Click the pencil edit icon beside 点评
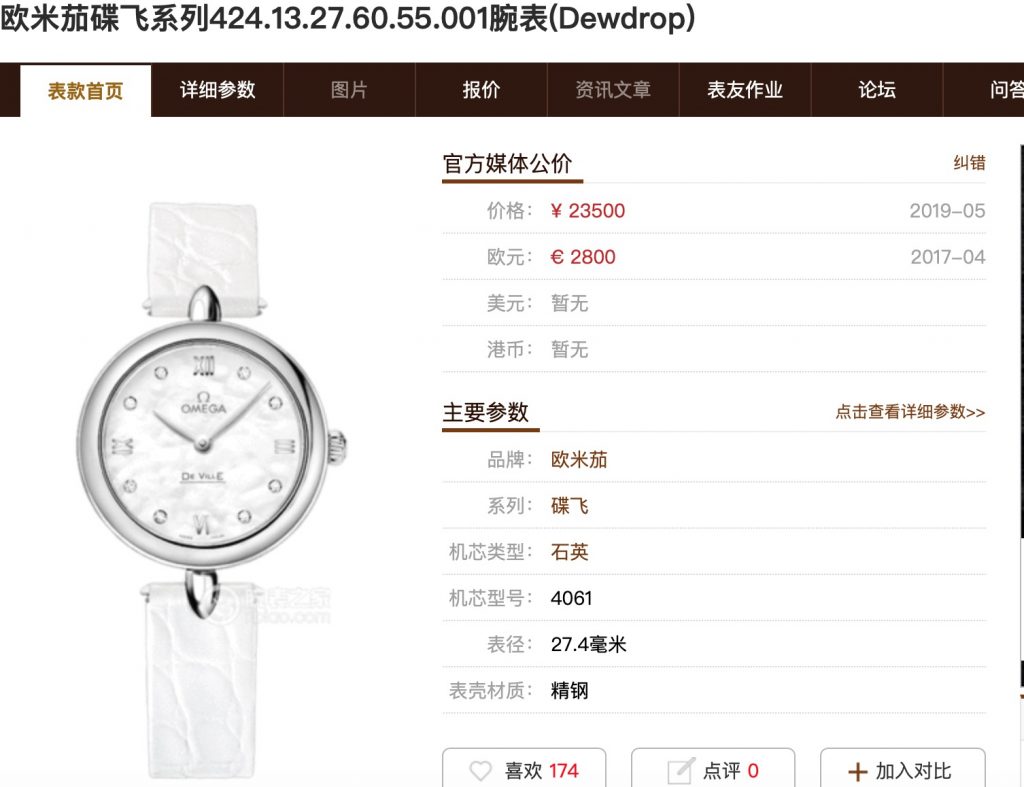 680,771
